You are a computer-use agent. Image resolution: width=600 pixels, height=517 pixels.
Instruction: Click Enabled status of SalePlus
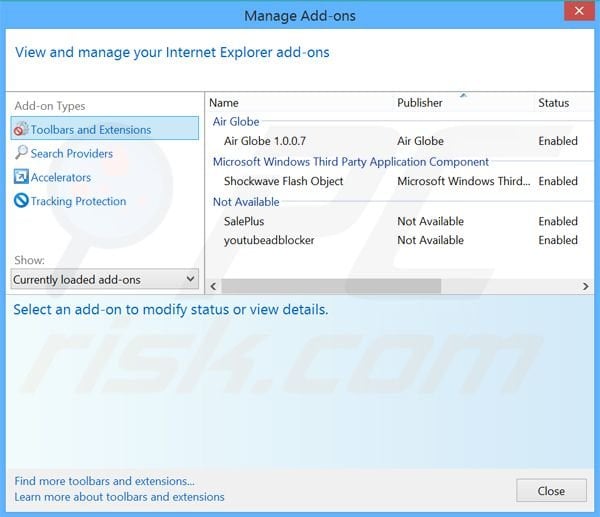point(558,221)
